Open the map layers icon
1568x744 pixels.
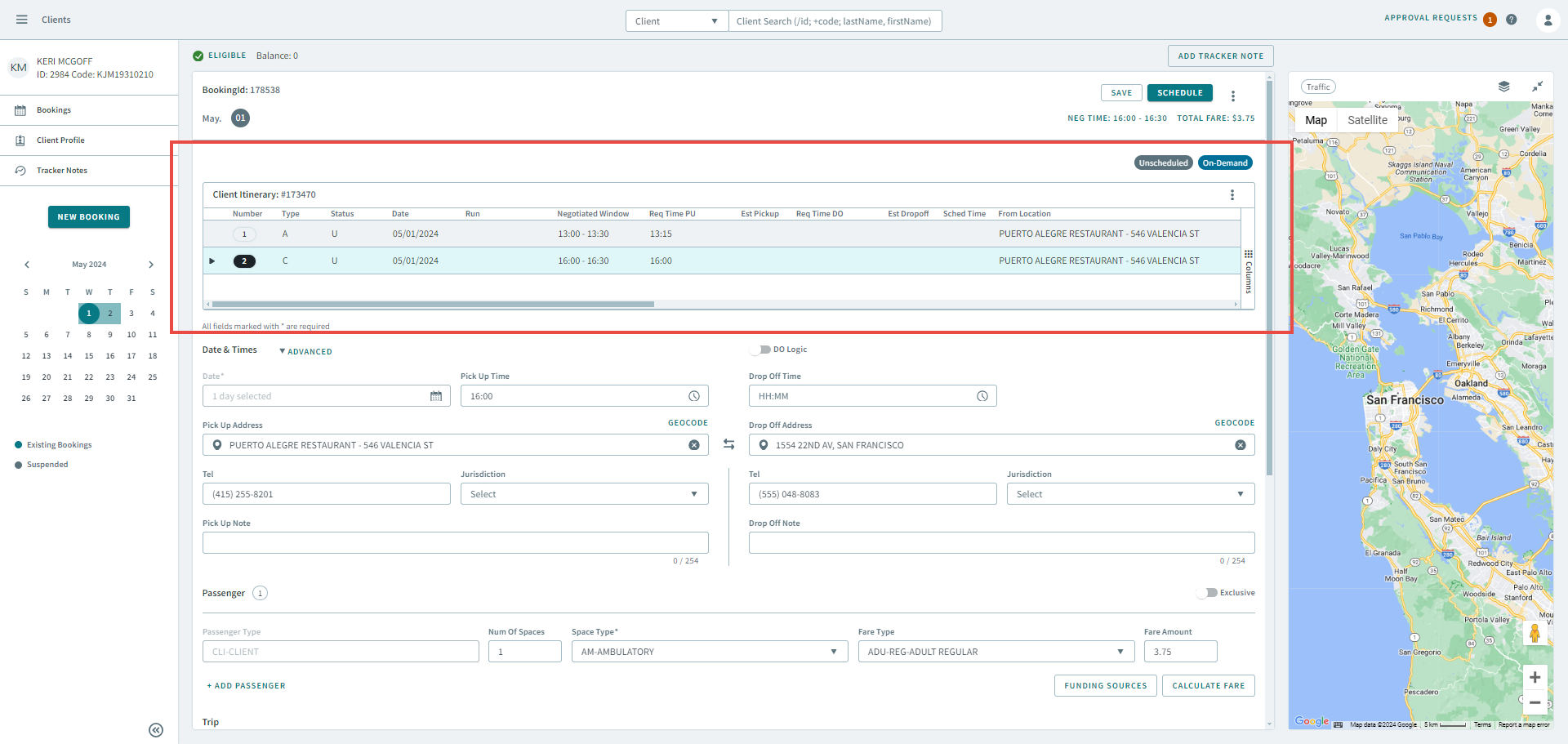click(1503, 87)
